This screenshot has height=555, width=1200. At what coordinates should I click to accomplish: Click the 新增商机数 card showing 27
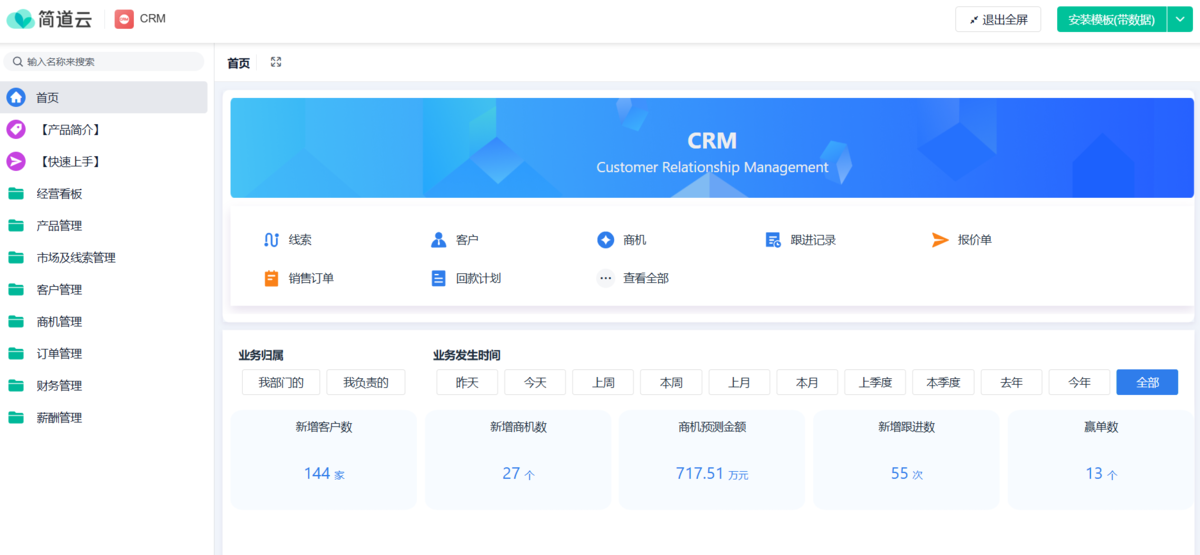518,459
